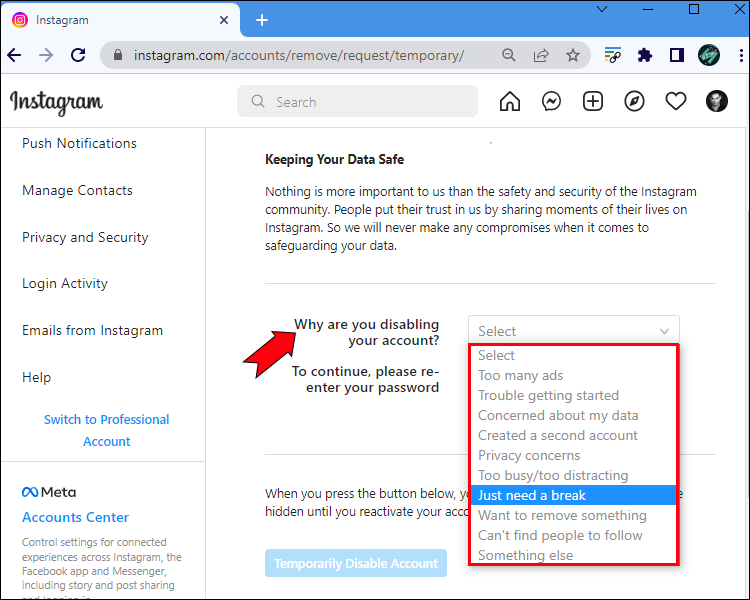This screenshot has height=600, width=750.
Task: Click the share page icon in address bar
Action: [541, 56]
